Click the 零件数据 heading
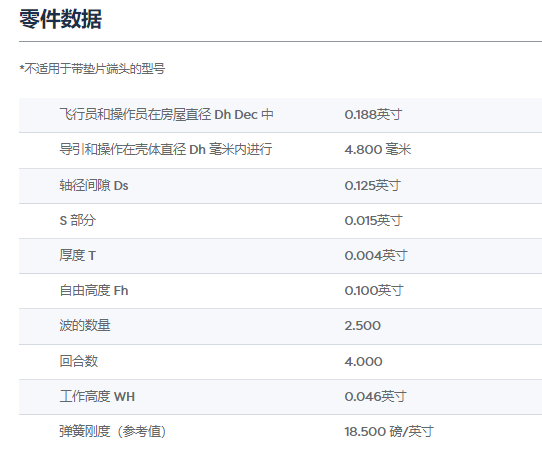This screenshot has height=464, width=542. [60, 19]
